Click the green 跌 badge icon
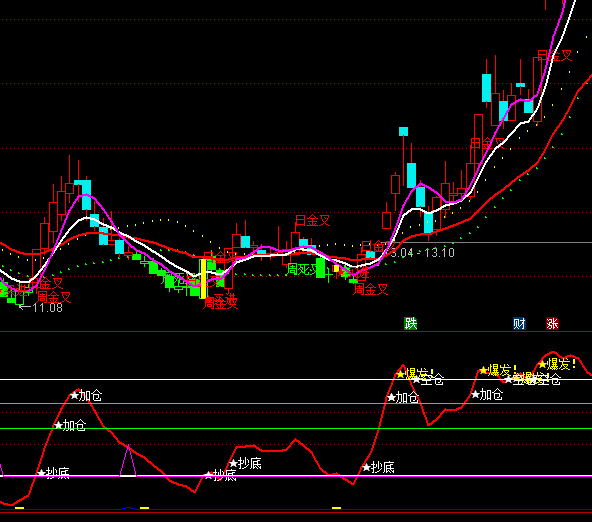The width and height of the screenshot is (592, 522). (410, 323)
